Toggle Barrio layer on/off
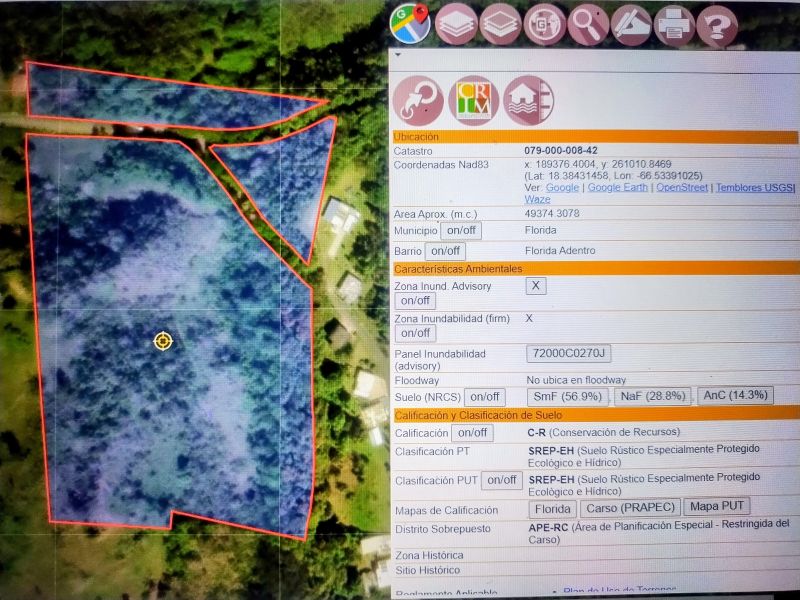This screenshot has width=800, height=600. (x=445, y=251)
